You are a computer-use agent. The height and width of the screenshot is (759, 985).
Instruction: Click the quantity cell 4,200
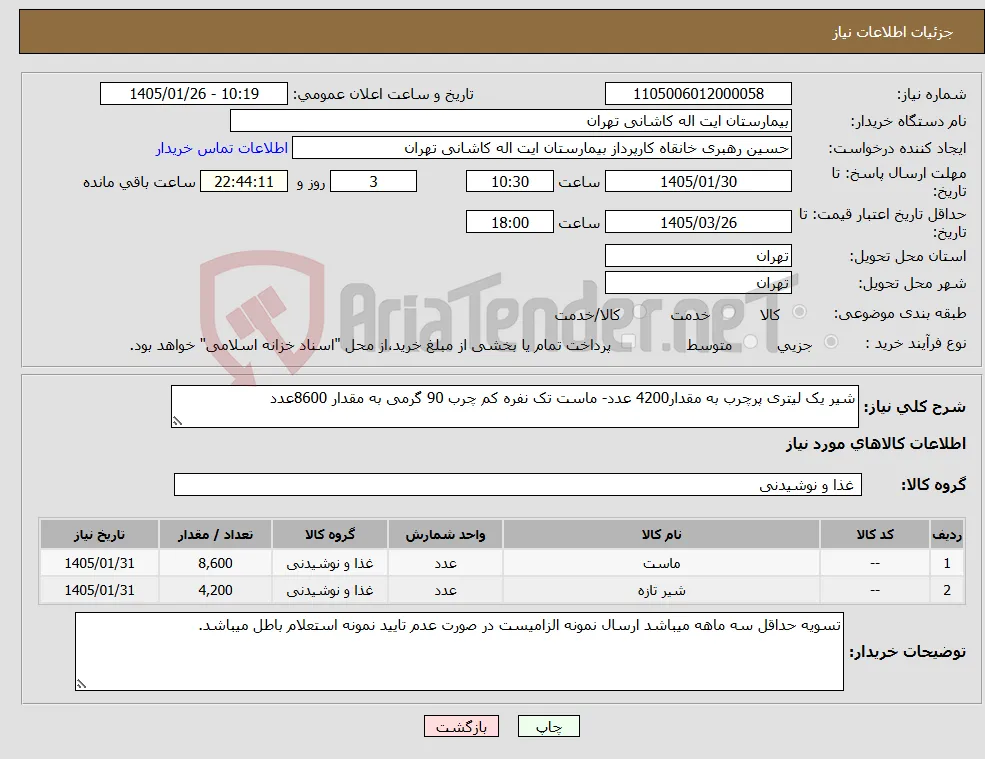tap(215, 590)
